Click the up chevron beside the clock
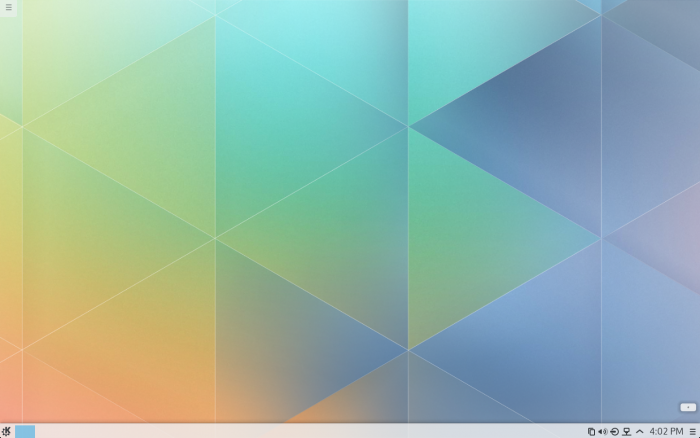Screen dimensions: 700x438 (x=639, y=431)
